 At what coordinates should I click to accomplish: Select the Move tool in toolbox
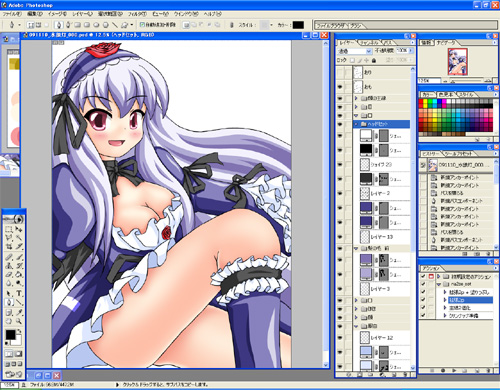tap(19, 230)
